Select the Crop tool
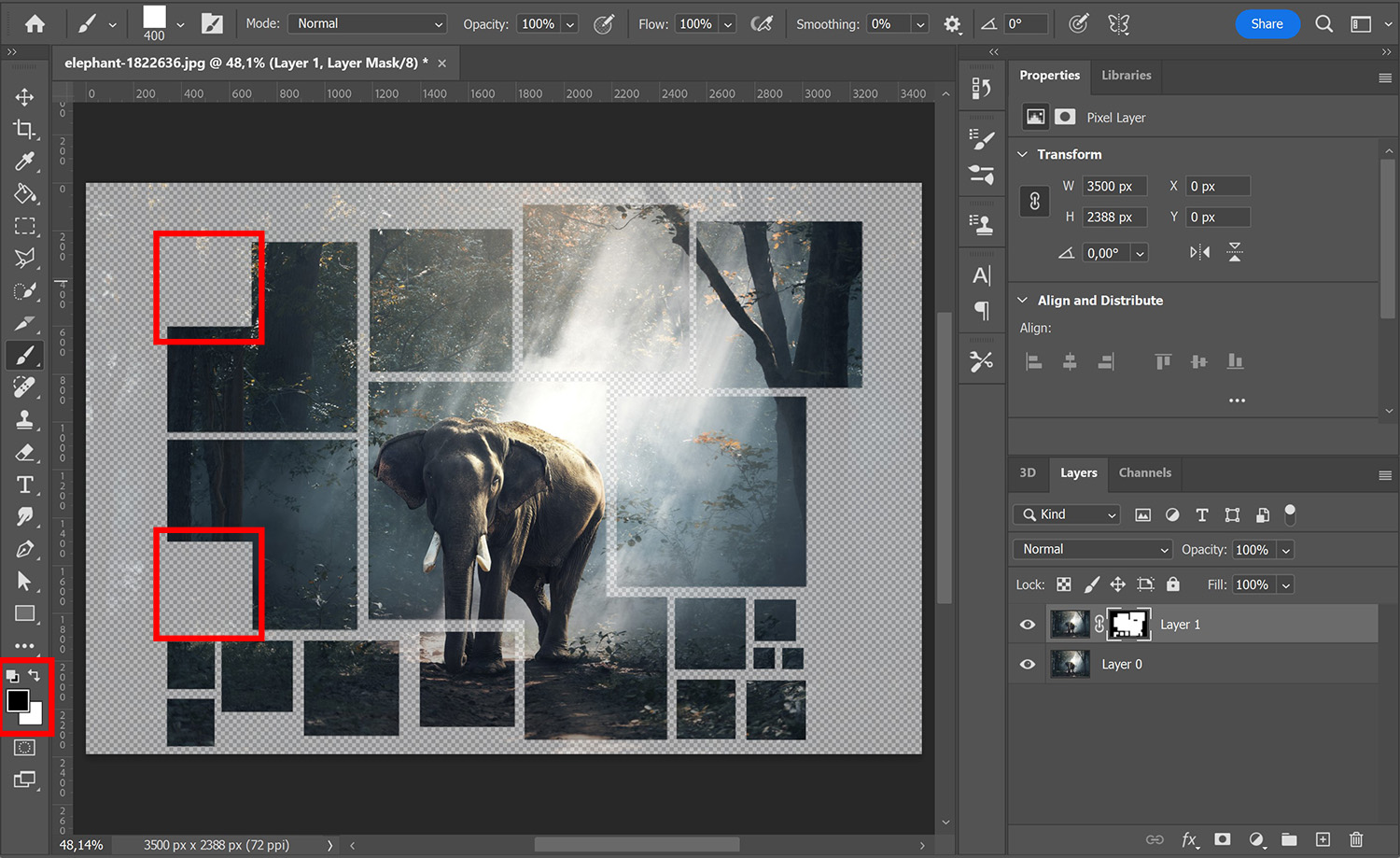This screenshot has width=1400, height=858. click(x=24, y=129)
